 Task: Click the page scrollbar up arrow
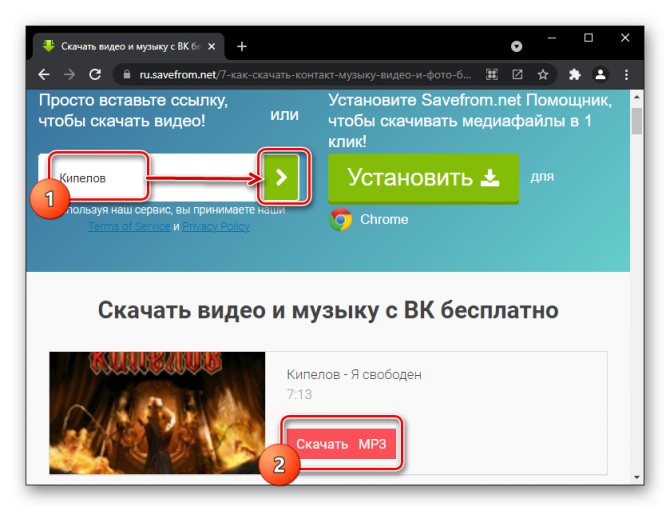tap(637, 97)
